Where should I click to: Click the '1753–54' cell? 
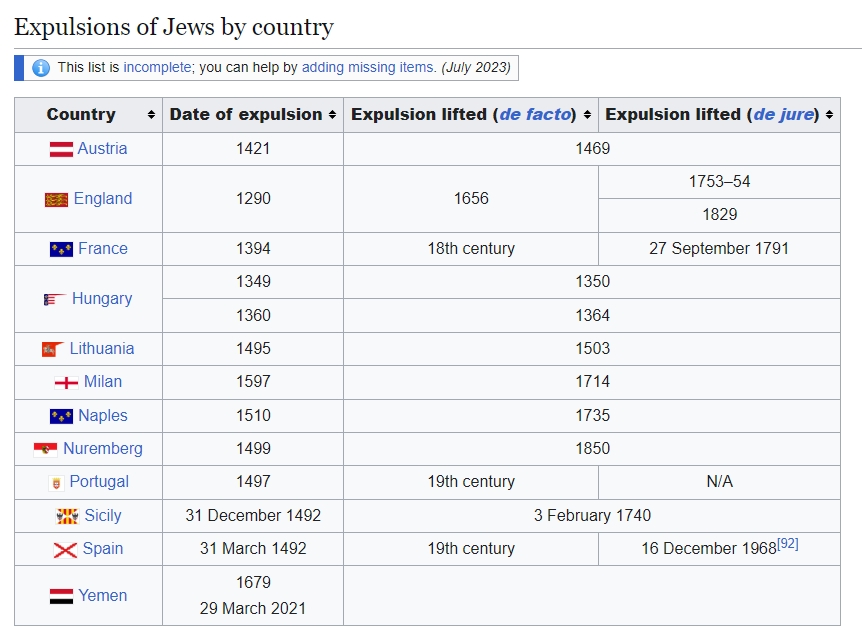(x=720, y=181)
